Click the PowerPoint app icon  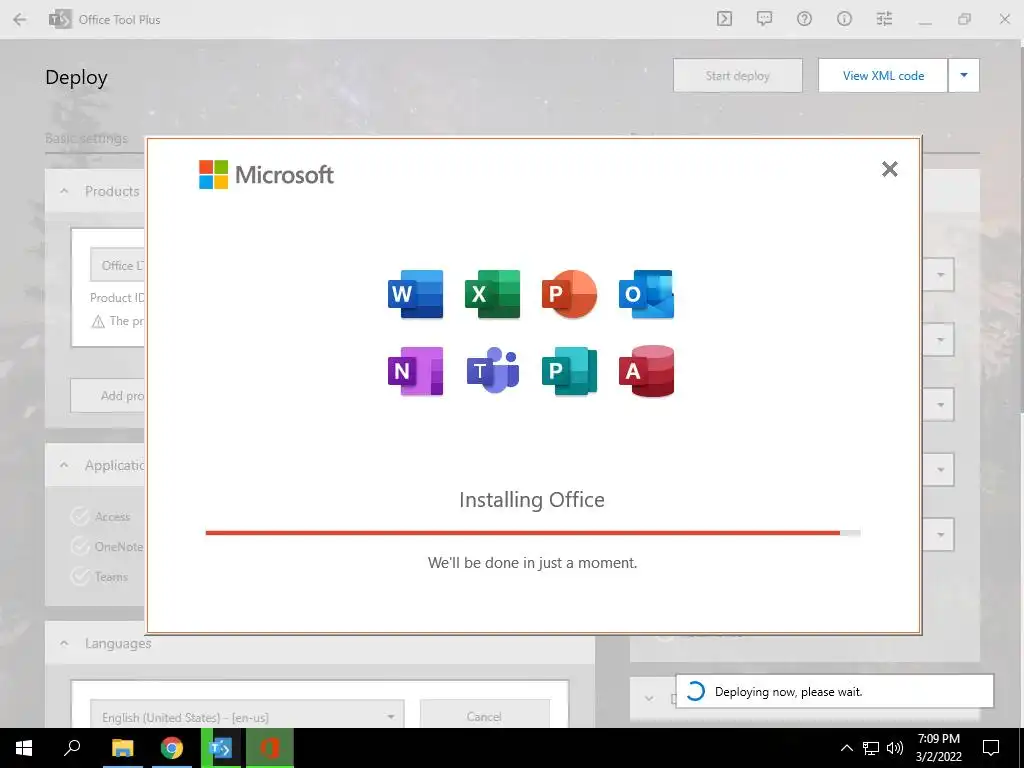point(569,294)
